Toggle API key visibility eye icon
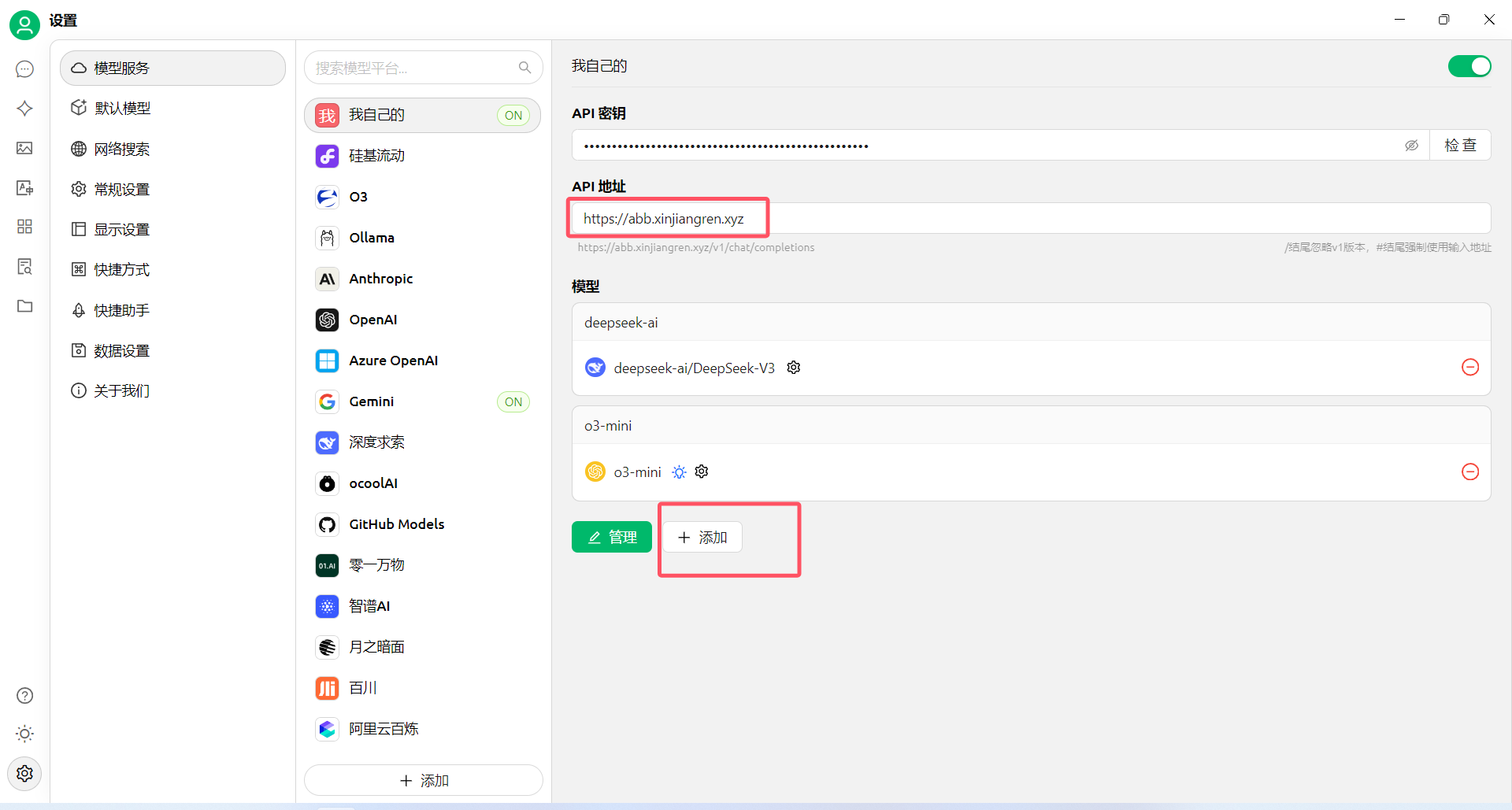 (x=1411, y=146)
